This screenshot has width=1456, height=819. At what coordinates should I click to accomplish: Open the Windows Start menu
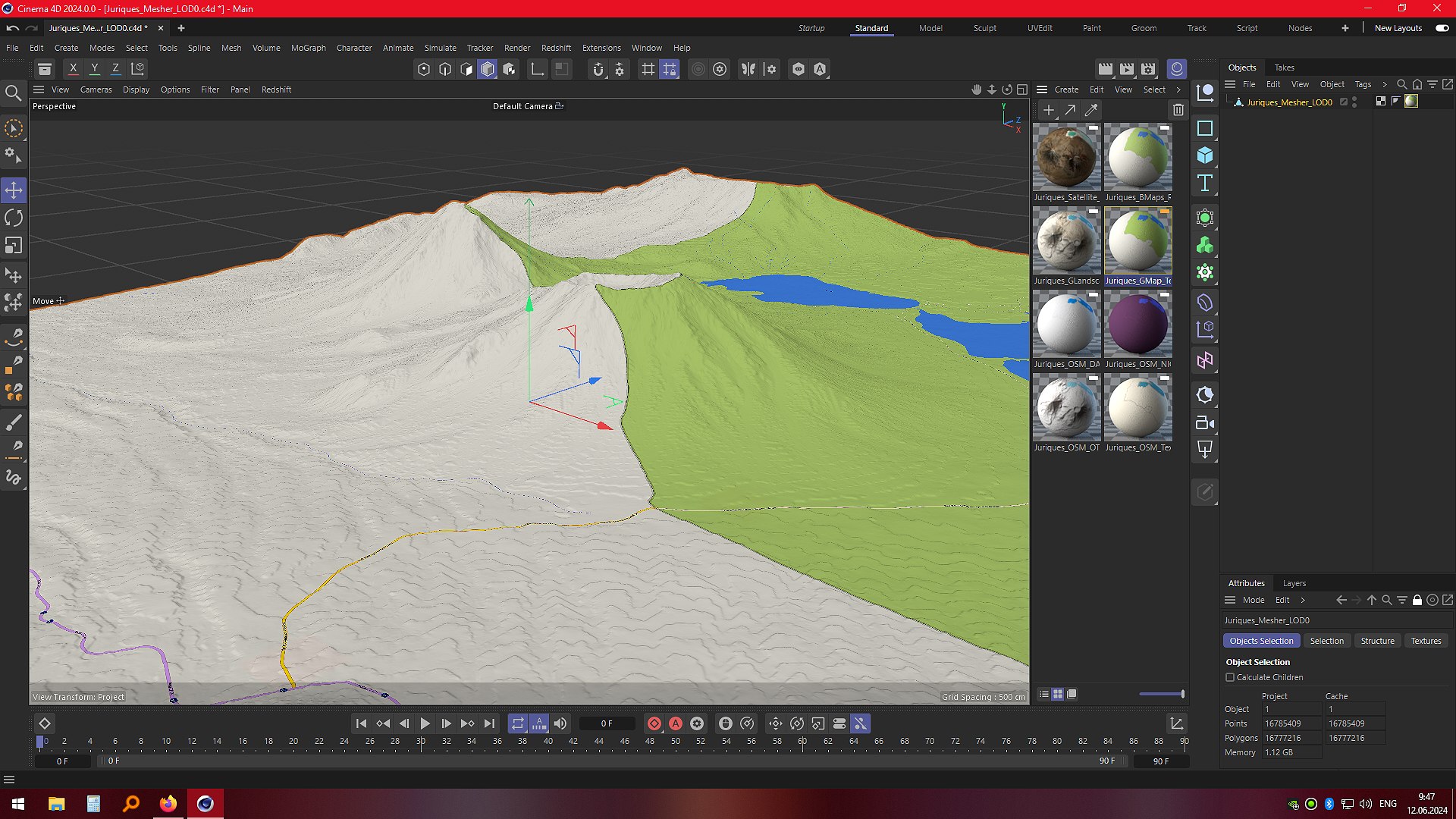[18, 804]
